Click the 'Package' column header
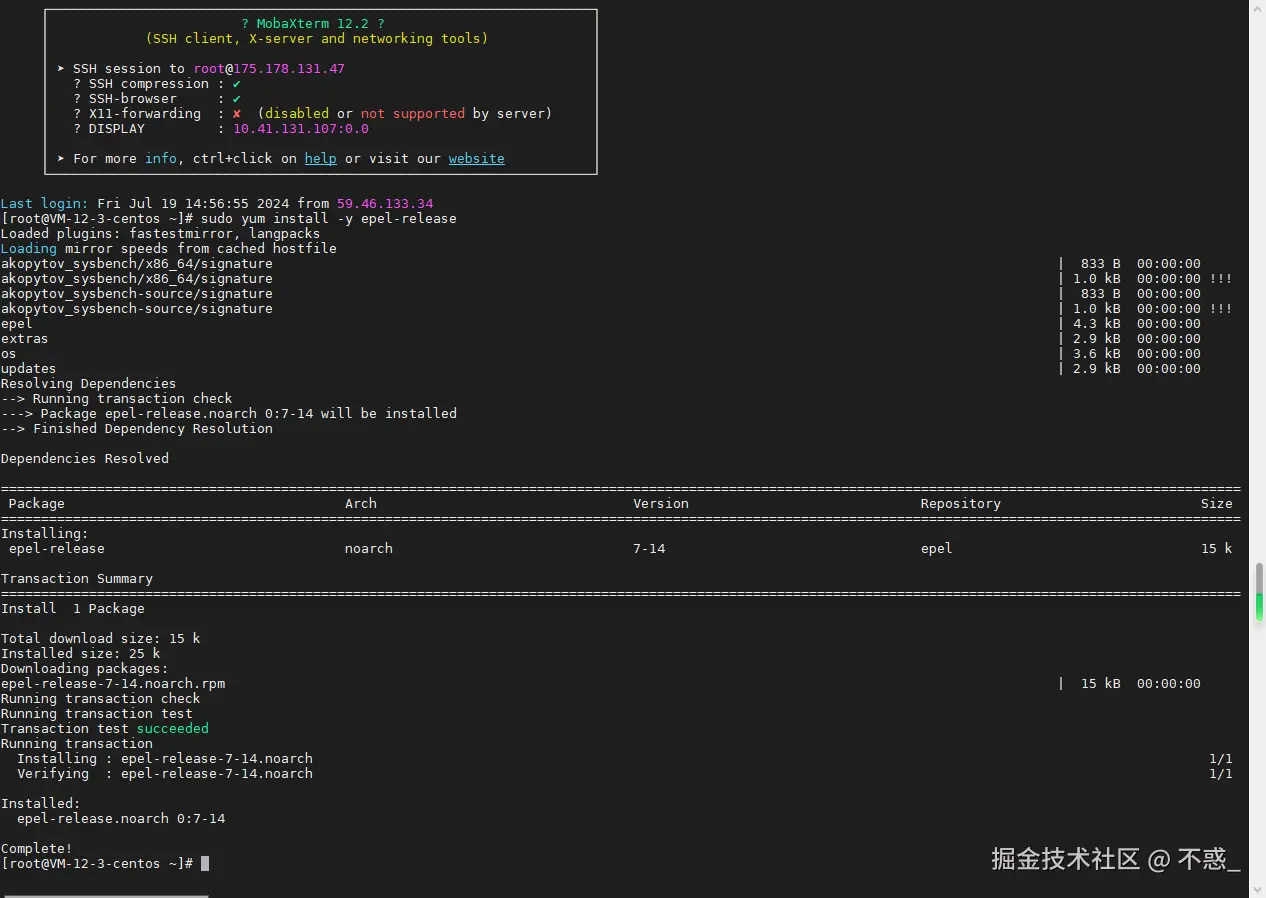 (x=37, y=503)
